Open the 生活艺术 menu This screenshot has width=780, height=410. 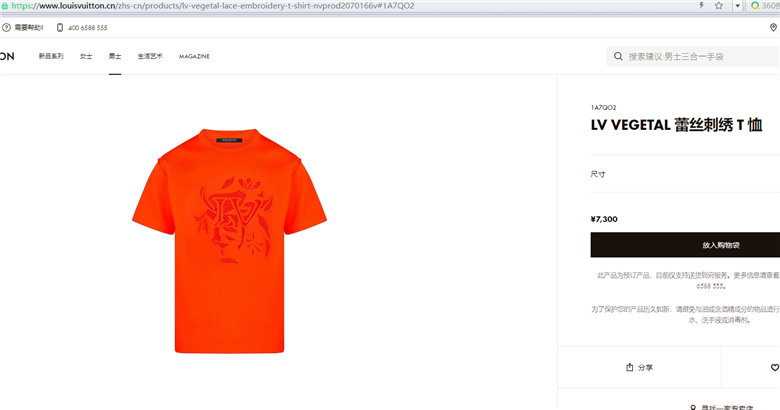click(150, 56)
